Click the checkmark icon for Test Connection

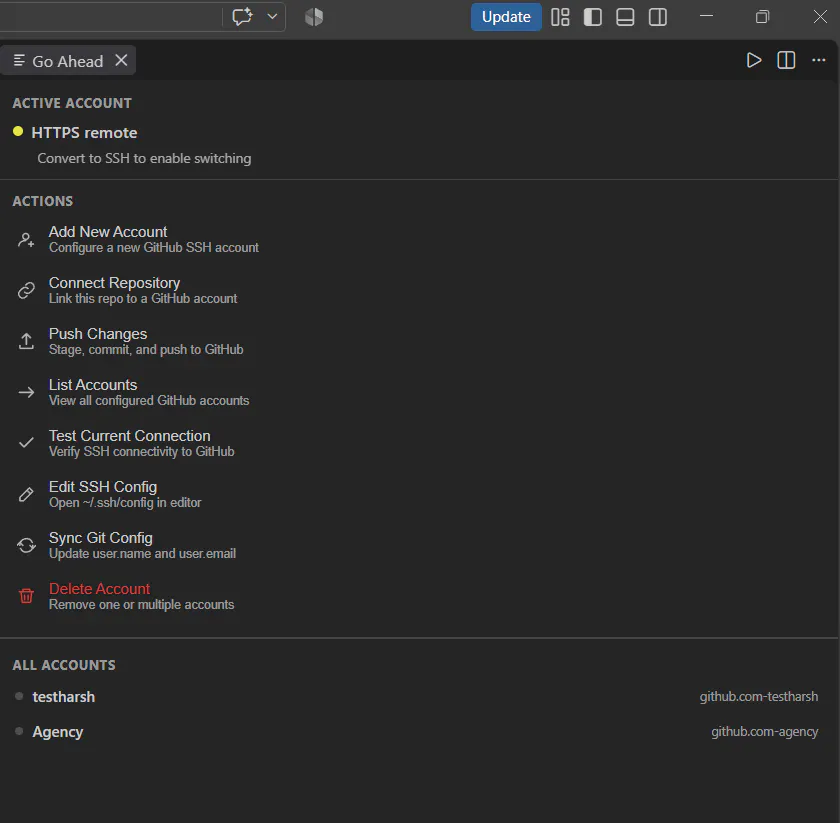(x=26, y=443)
